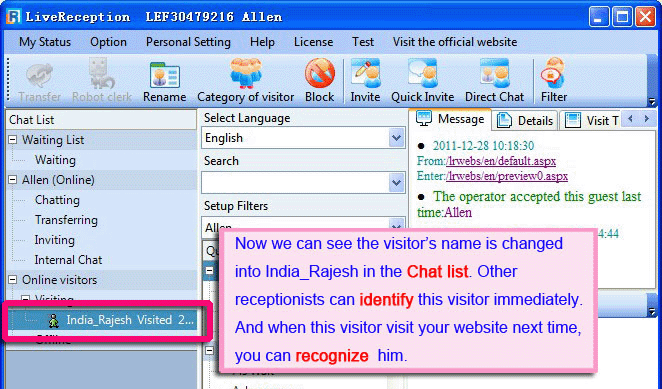Switch to the Message tab

click(450, 119)
